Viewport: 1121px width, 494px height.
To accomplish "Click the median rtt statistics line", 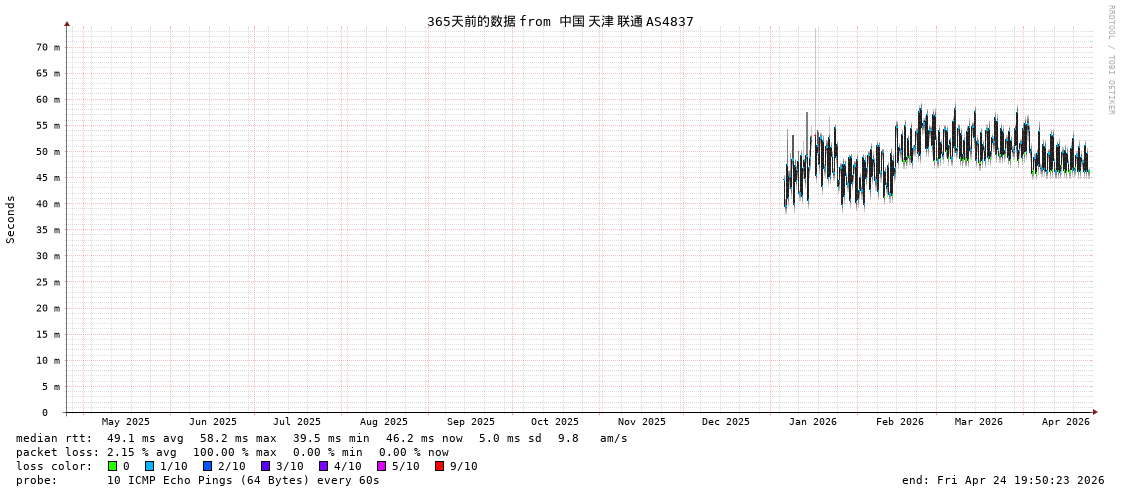I will 320,438.
